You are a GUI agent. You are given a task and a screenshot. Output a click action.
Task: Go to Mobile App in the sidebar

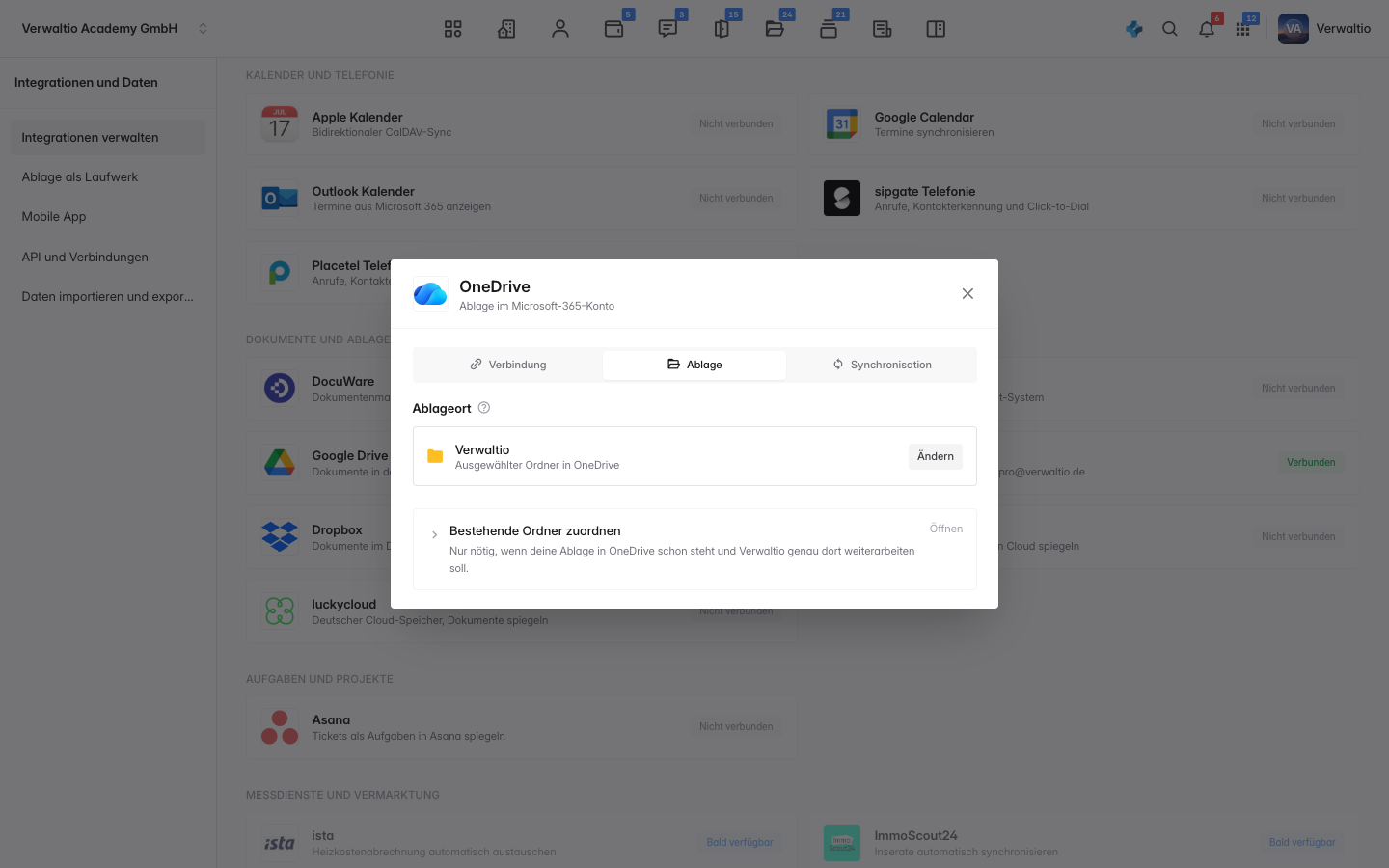pyautogui.click(x=108, y=217)
